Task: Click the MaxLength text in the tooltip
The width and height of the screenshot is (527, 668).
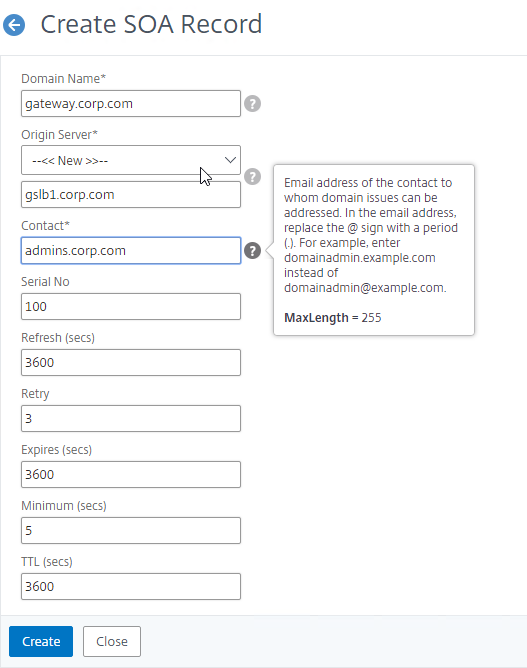Action: [316, 318]
